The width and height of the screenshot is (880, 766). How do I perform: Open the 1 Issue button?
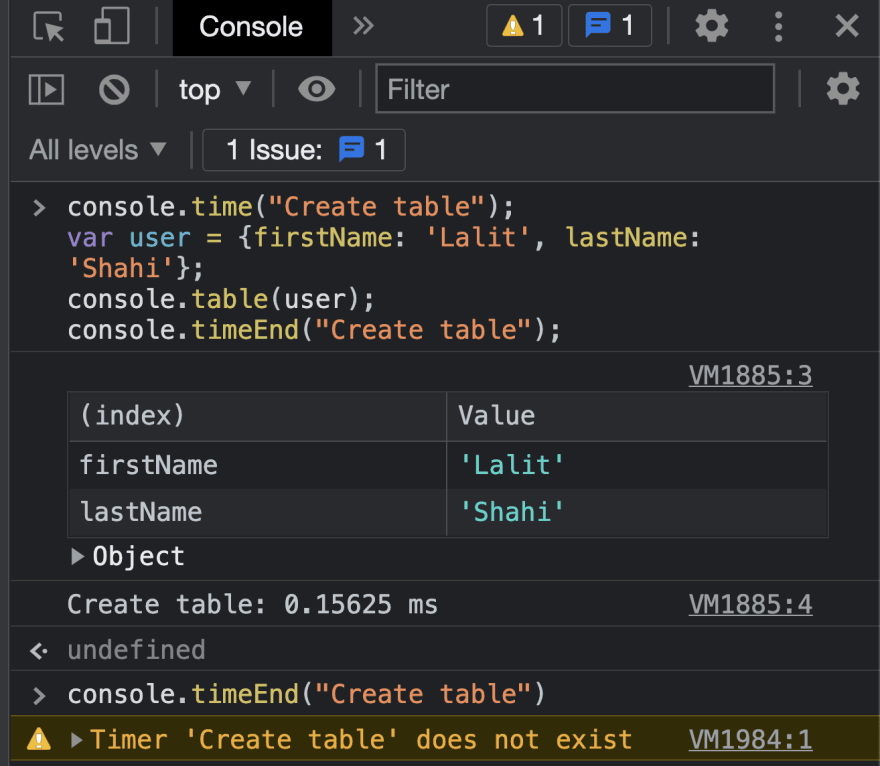pos(304,150)
